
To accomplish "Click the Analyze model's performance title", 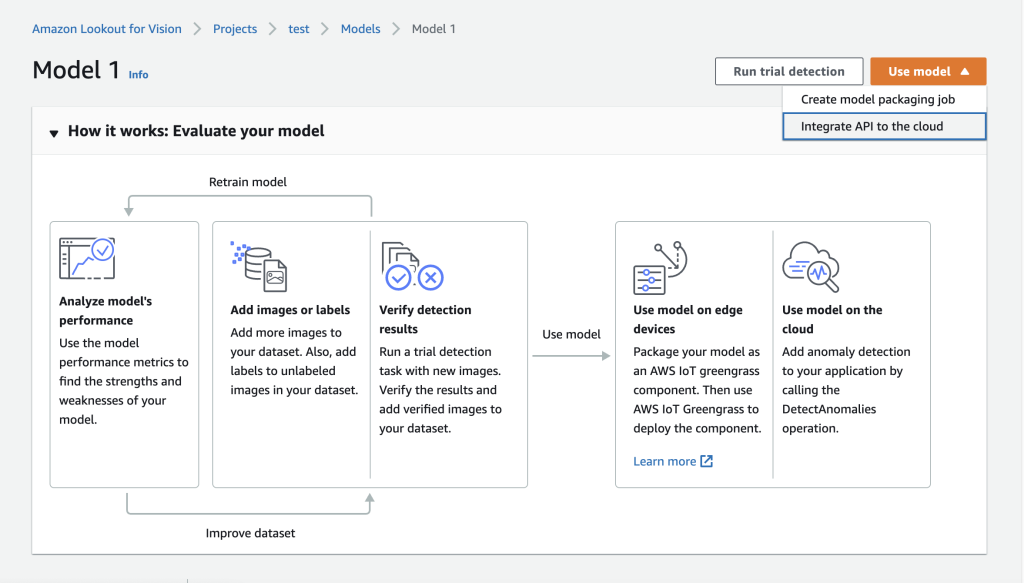I will pos(105,311).
